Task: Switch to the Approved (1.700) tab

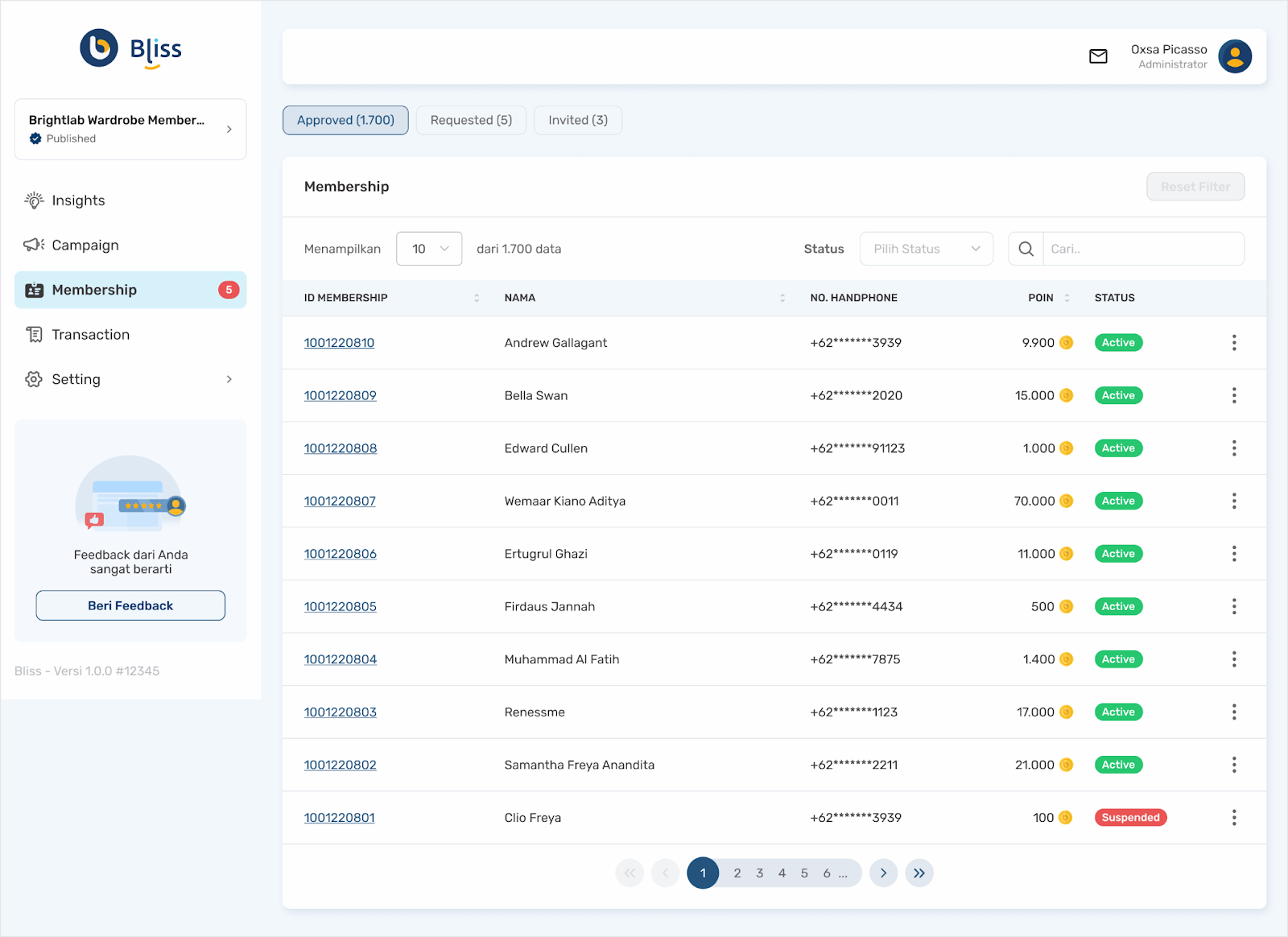Action: pyautogui.click(x=345, y=120)
